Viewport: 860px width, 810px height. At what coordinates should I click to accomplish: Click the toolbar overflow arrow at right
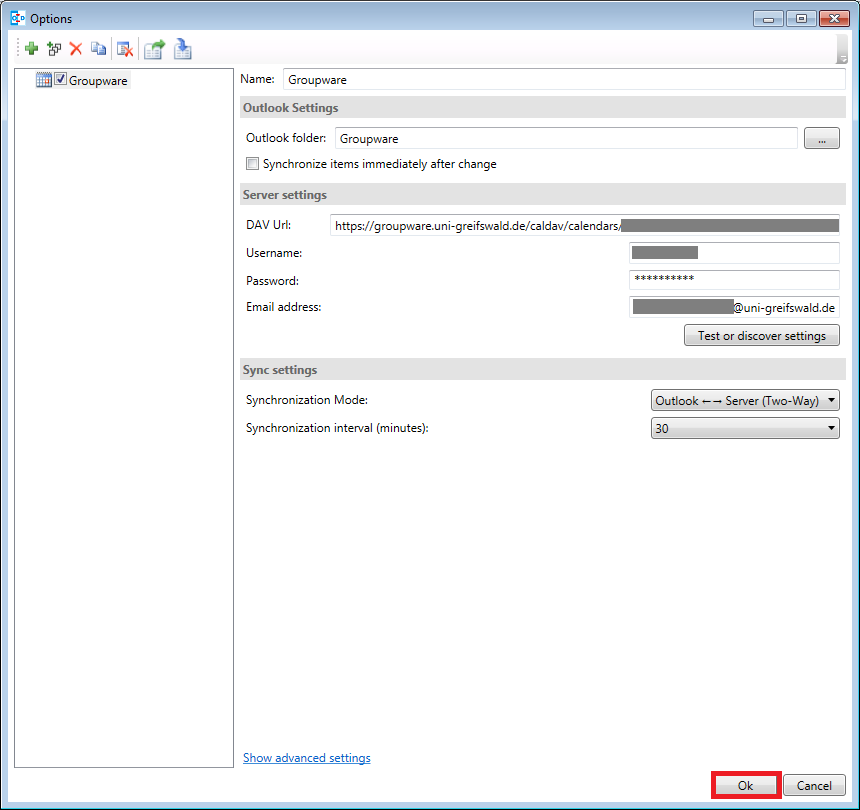(842, 58)
